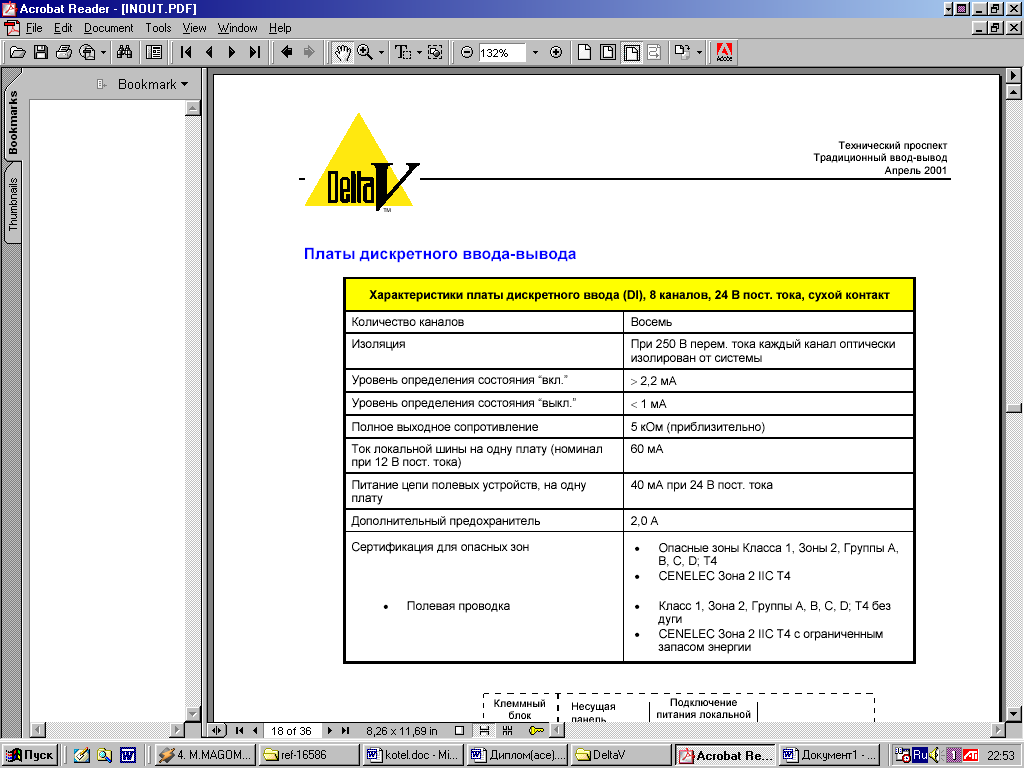Switch to Single Page layout in status bar

[460, 730]
